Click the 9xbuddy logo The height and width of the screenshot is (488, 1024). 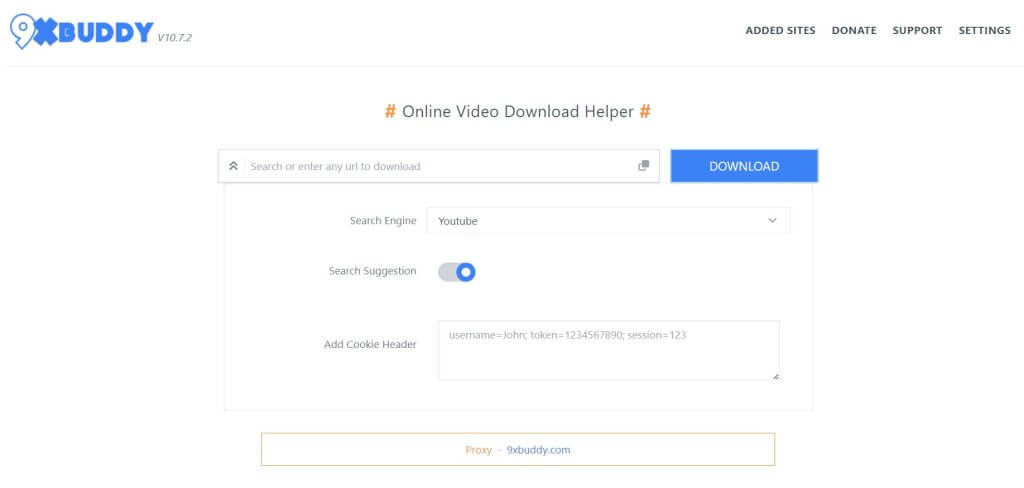pyautogui.click(x=80, y=31)
